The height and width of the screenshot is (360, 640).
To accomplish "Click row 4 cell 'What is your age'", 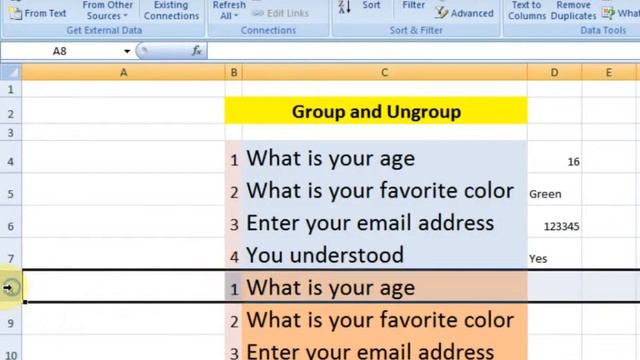I will pyautogui.click(x=384, y=158).
